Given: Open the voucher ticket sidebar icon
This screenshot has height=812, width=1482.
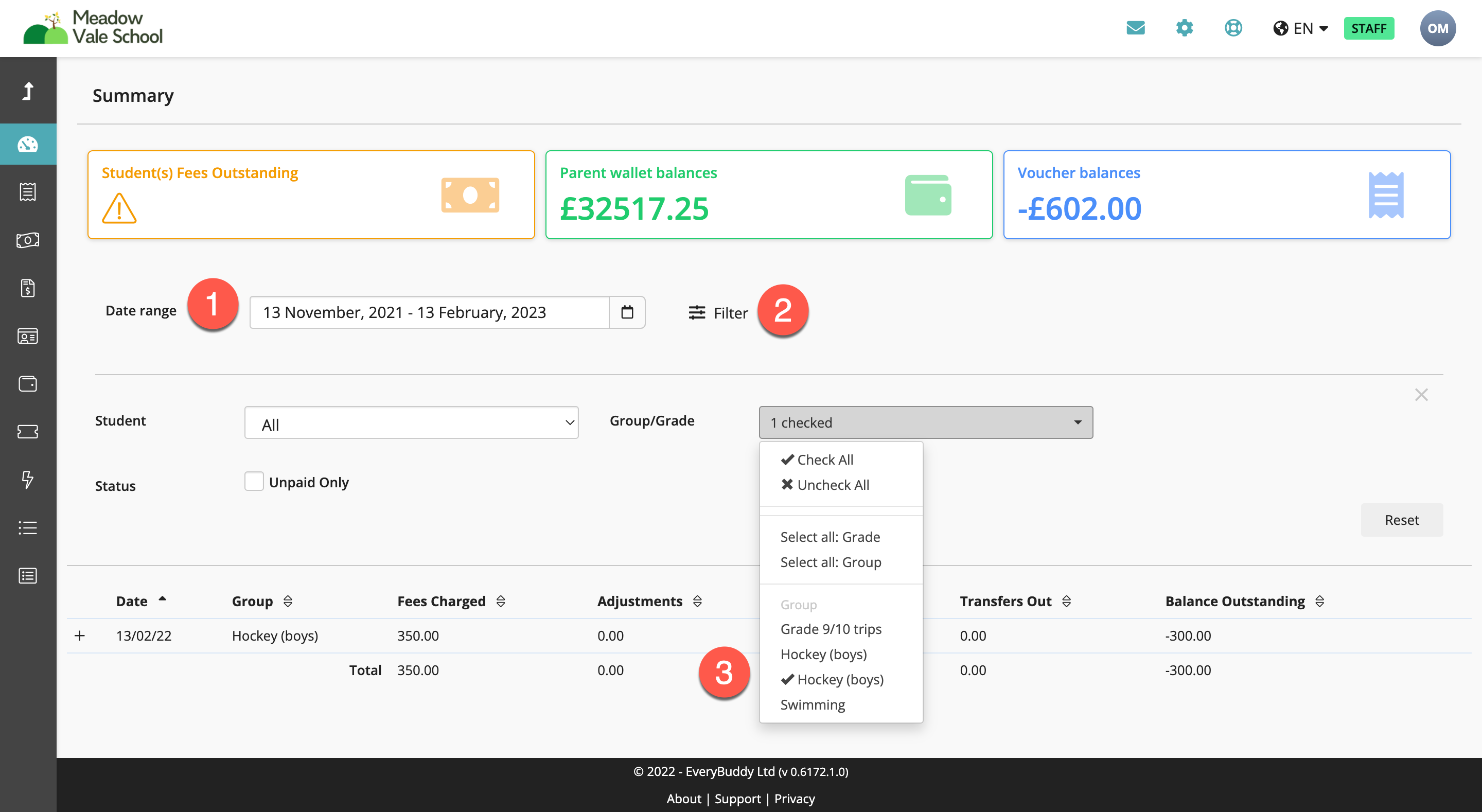Looking at the screenshot, I should [x=28, y=432].
